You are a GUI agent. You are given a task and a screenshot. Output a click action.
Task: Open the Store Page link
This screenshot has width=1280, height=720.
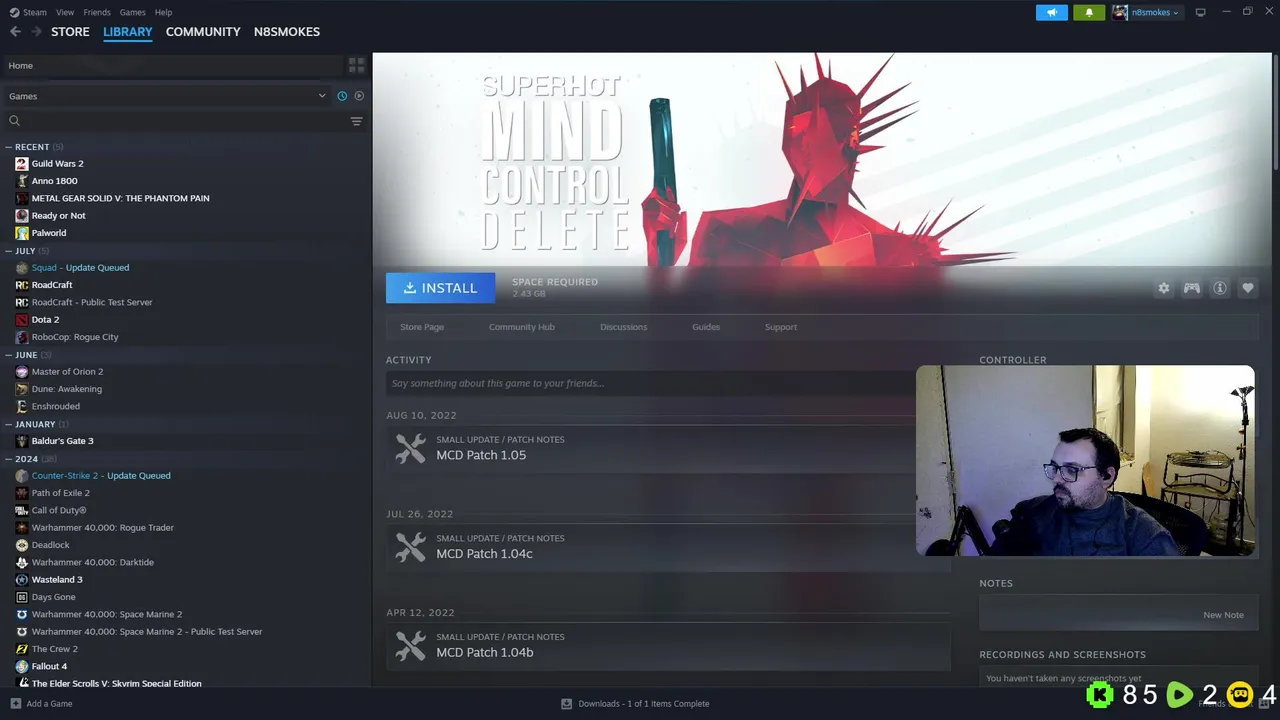pyautogui.click(x=422, y=327)
